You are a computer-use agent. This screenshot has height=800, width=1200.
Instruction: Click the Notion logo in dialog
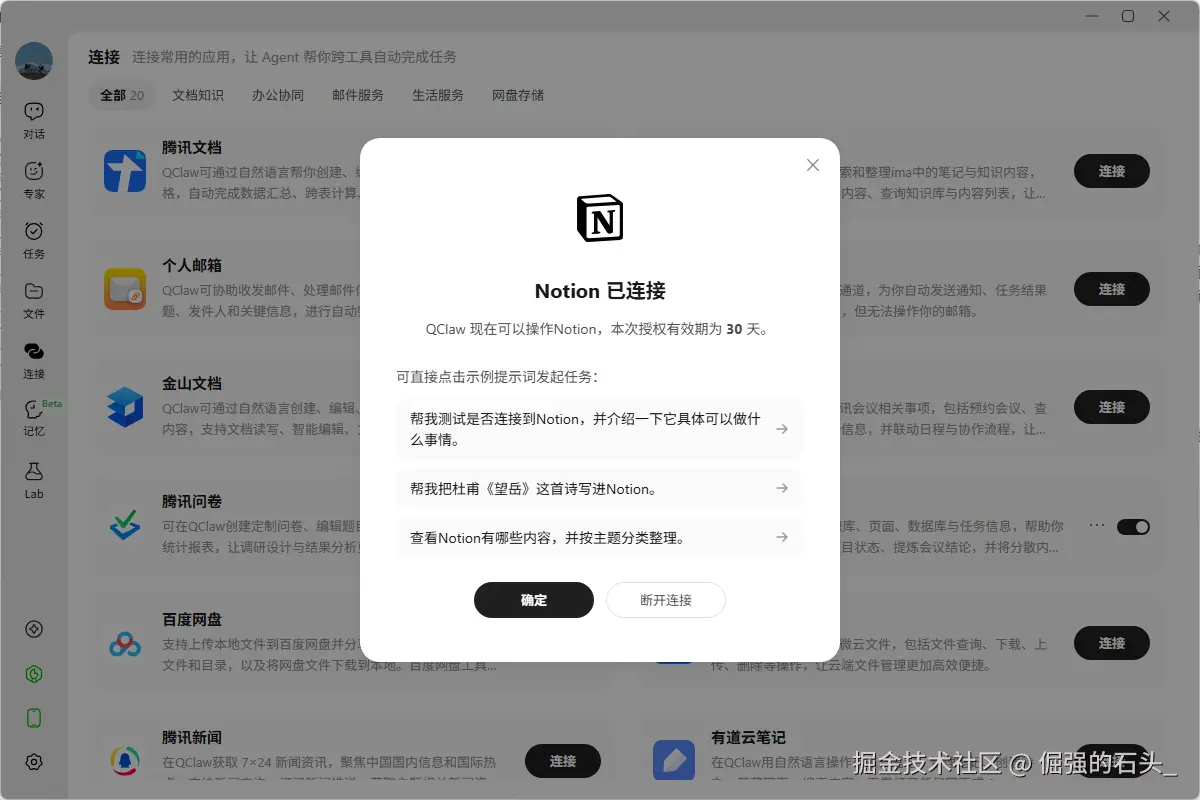600,218
